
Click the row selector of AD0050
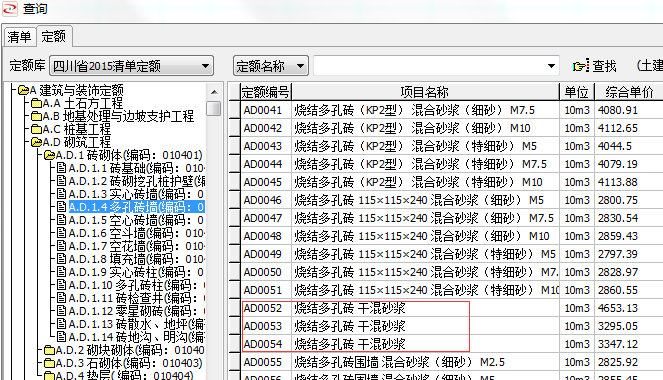(x=235, y=272)
